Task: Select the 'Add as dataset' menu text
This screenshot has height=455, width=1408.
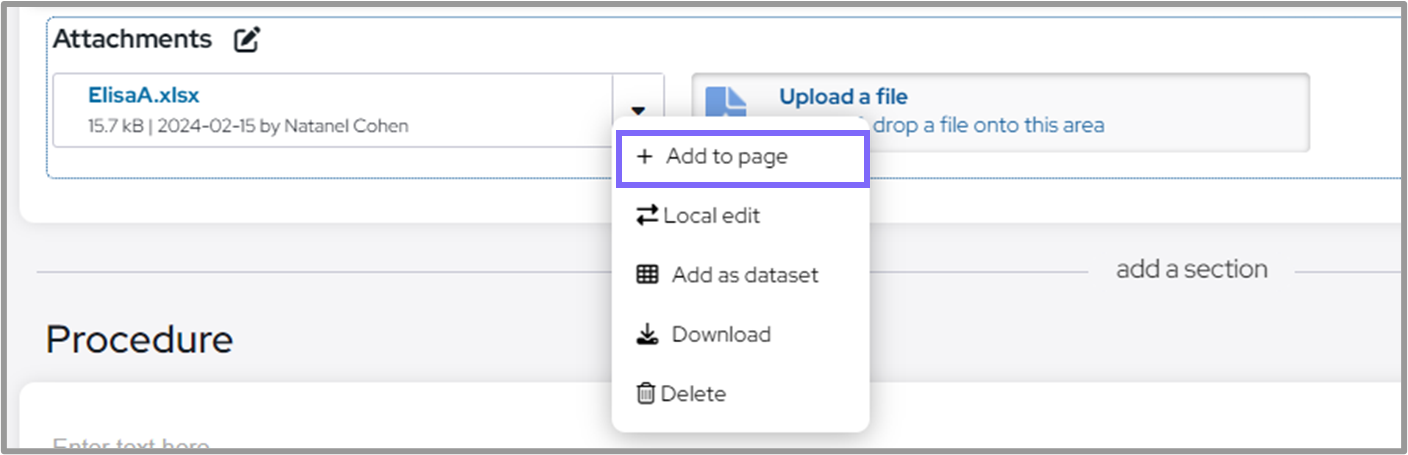Action: click(744, 274)
